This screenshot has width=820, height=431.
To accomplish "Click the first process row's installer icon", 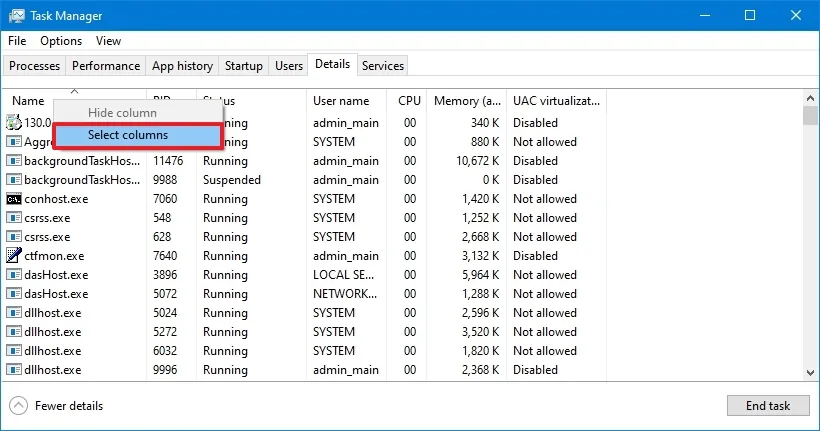I will (x=14, y=122).
